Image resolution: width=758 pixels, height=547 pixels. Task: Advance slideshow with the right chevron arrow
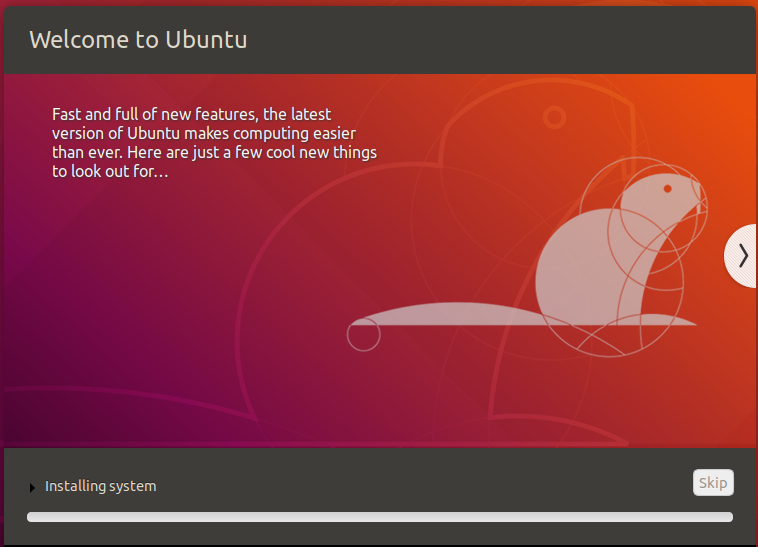742,256
